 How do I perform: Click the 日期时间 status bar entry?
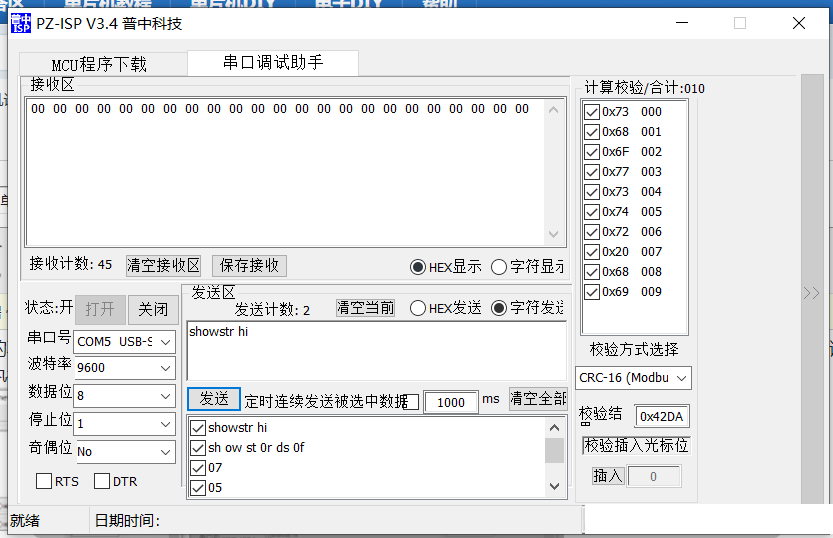[127, 520]
